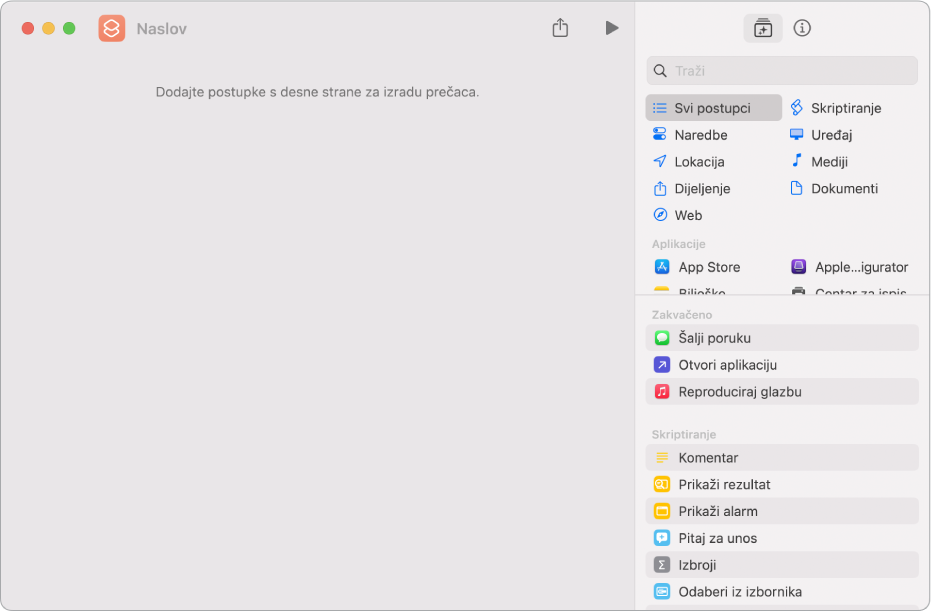The width and height of the screenshot is (931, 612).
Task: Click the green full screen window button
Action: 69,28
